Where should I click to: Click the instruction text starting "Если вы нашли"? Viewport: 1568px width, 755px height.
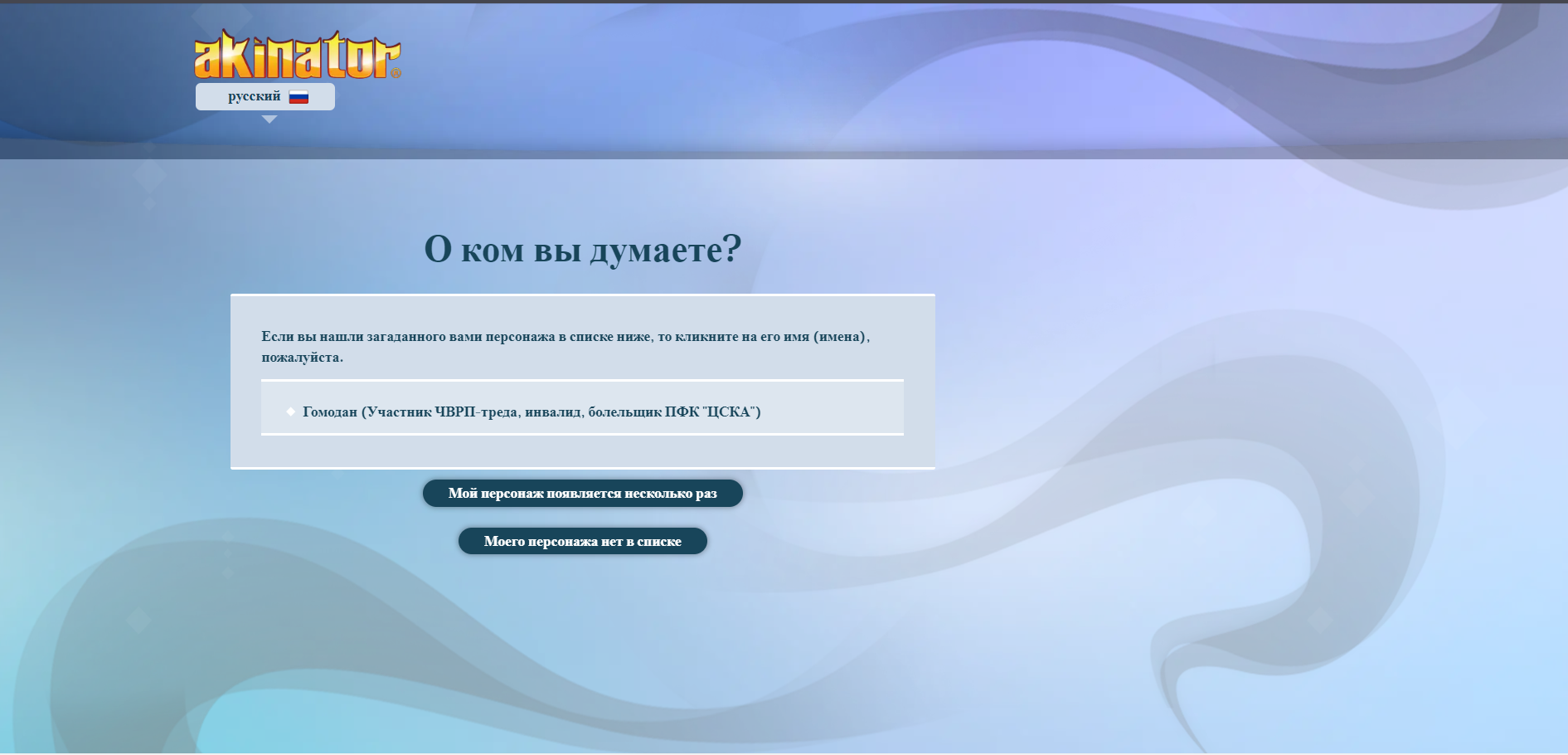(566, 347)
